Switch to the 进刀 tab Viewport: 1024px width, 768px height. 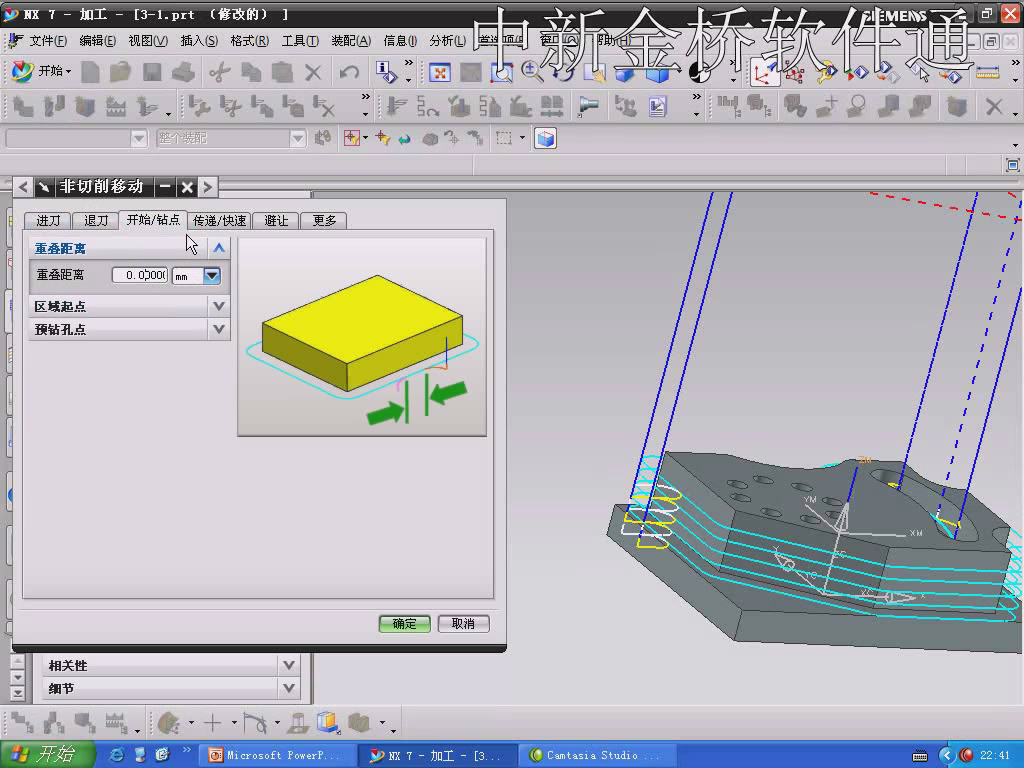[x=48, y=221]
